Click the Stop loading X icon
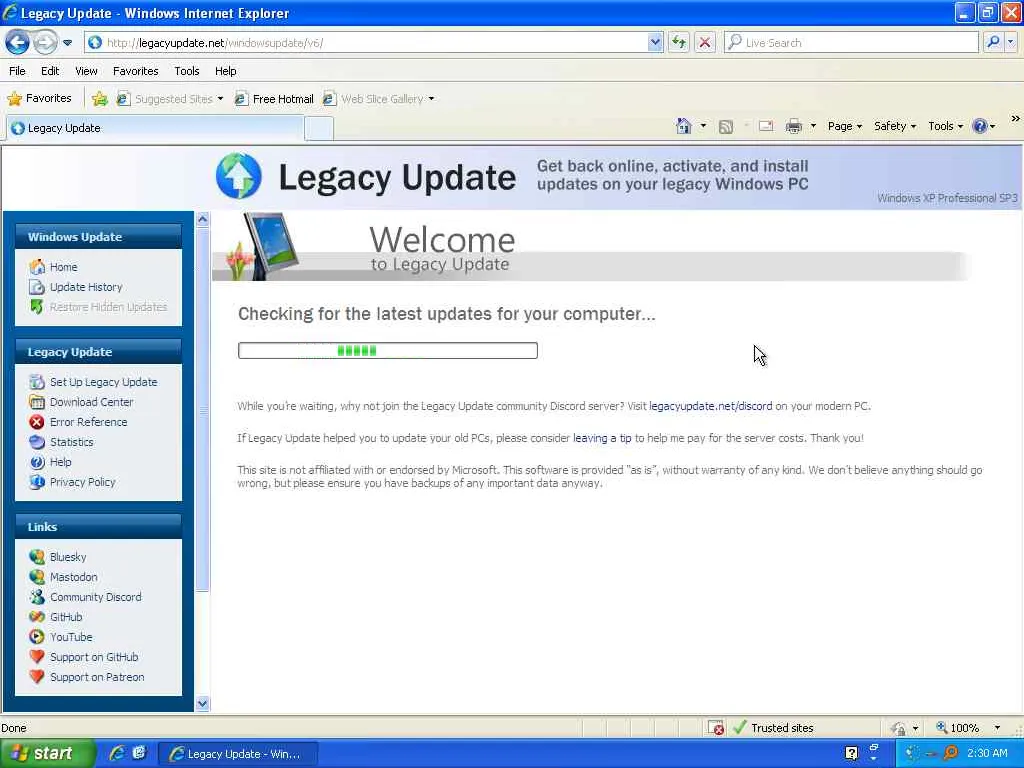The width and height of the screenshot is (1024, 768). 705,43
